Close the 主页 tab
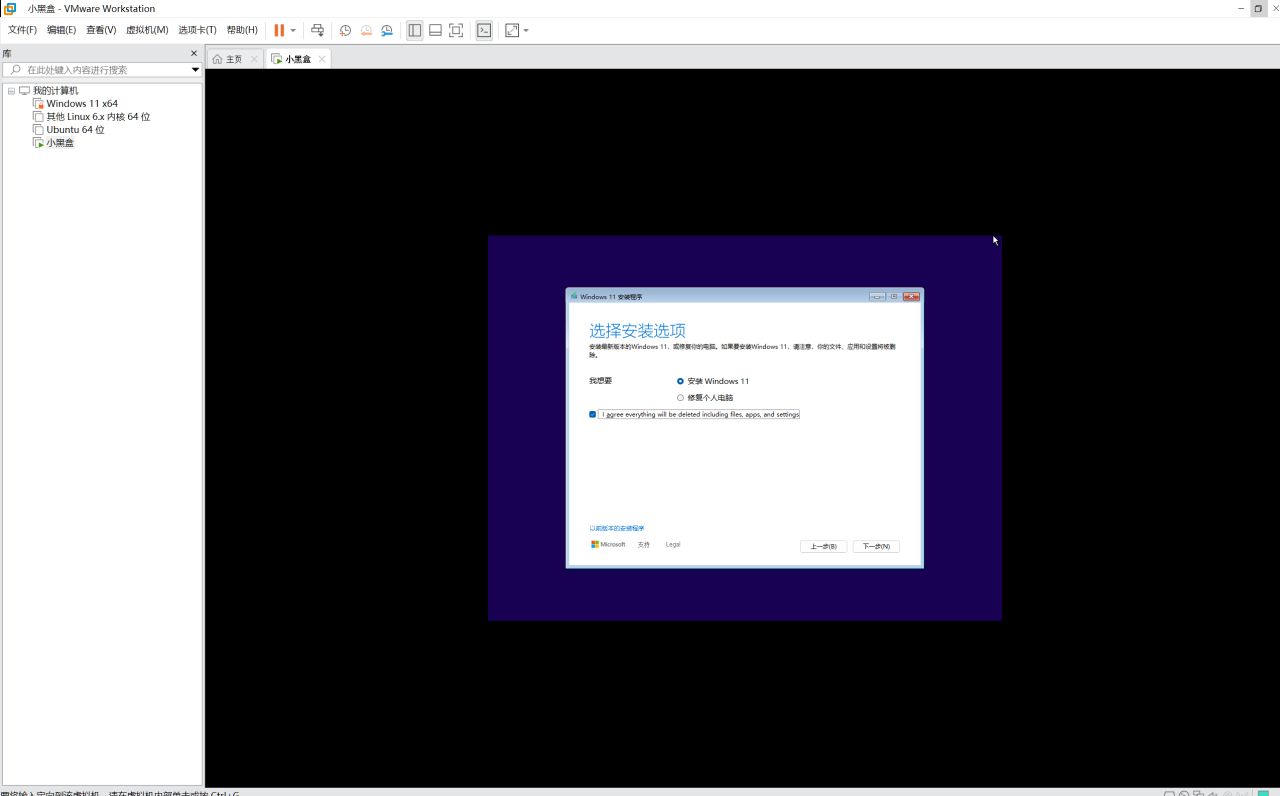Viewport: 1280px width, 796px height. coord(254,59)
